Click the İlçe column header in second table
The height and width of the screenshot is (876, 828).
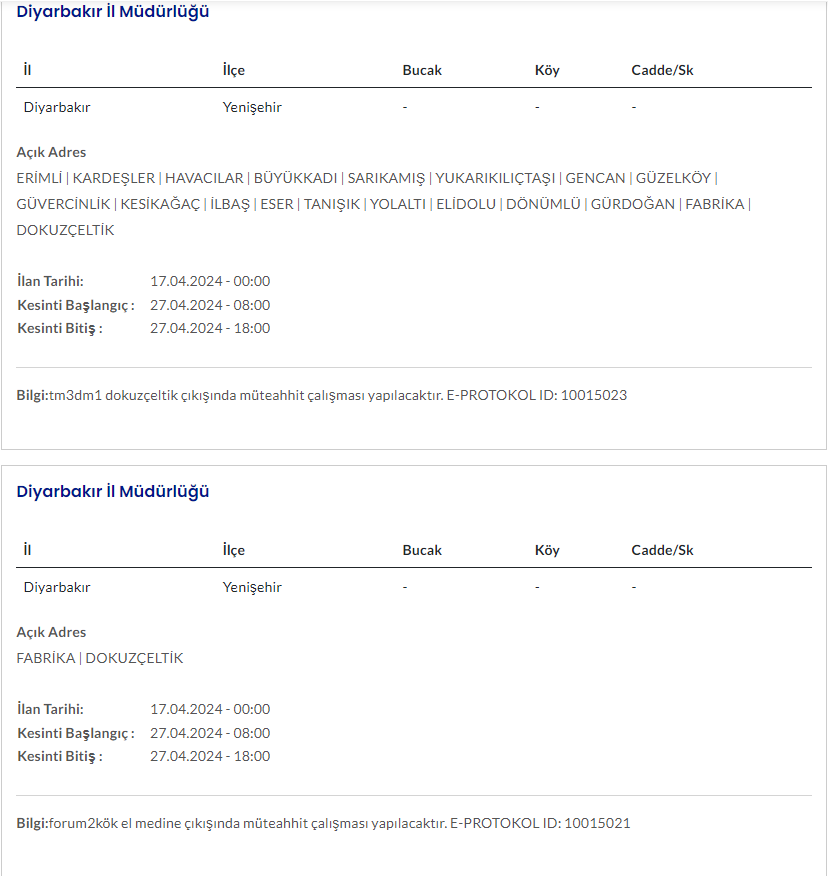[x=233, y=551]
